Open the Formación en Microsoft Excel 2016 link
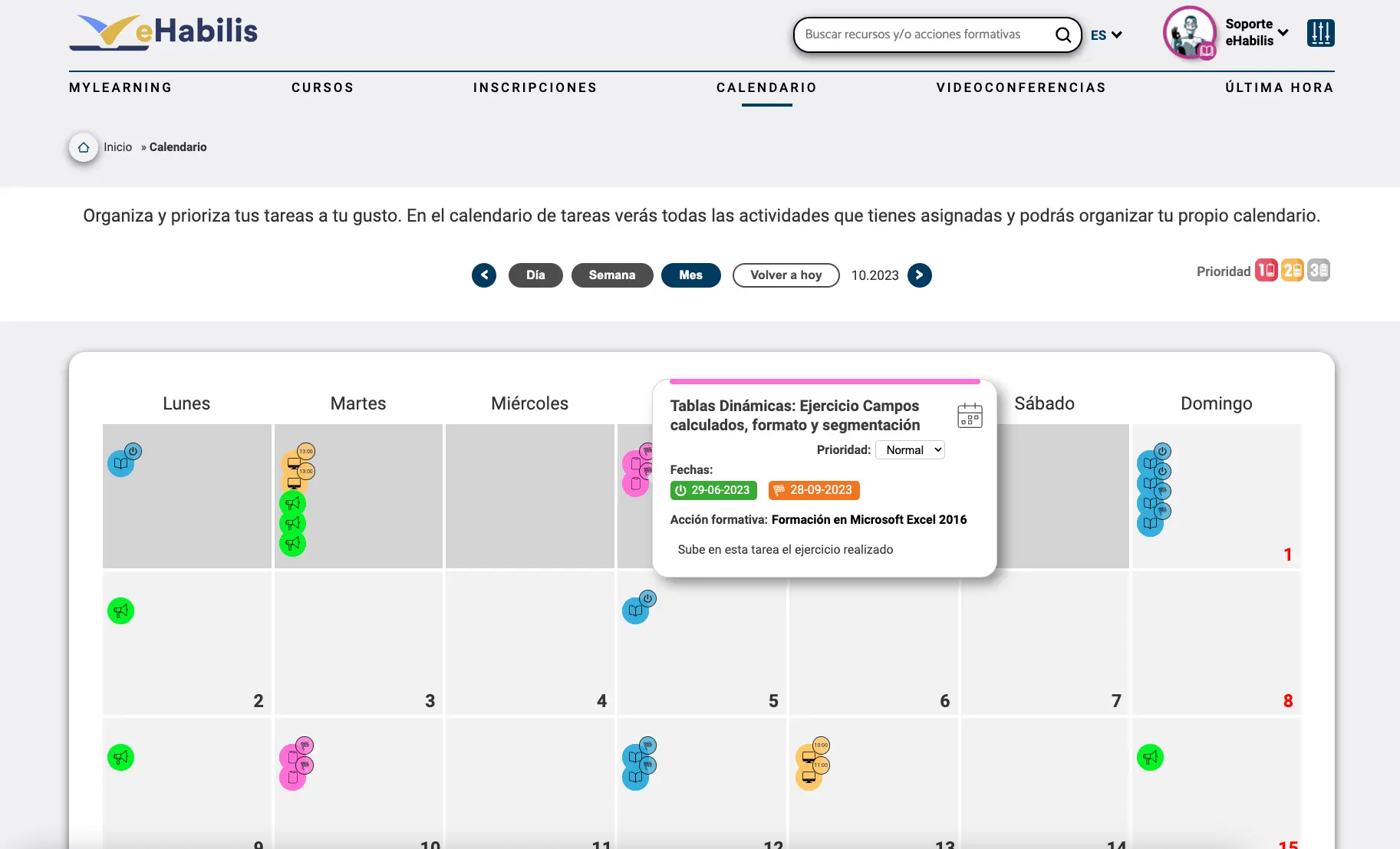The height and width of the screenshot is (849, 1400). [869, 520]
